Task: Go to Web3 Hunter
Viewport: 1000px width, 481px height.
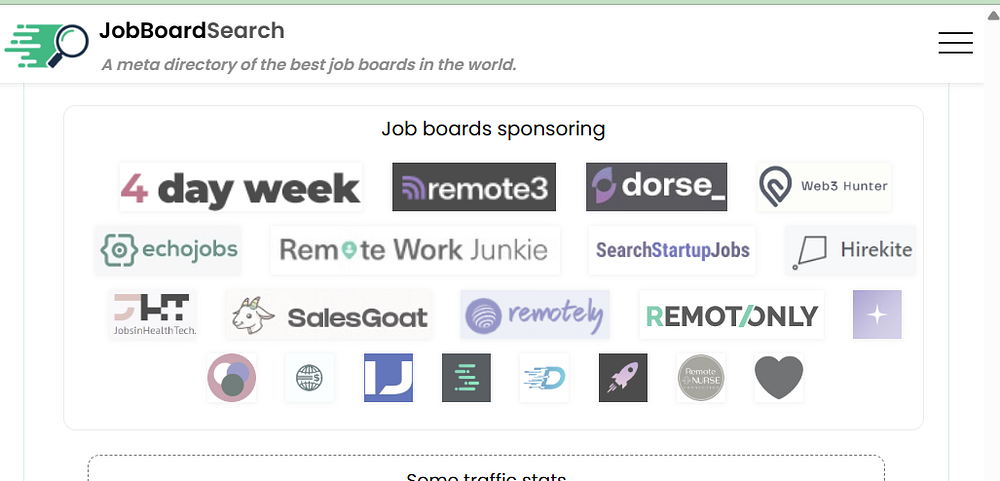Action: (x=824, y=187)
